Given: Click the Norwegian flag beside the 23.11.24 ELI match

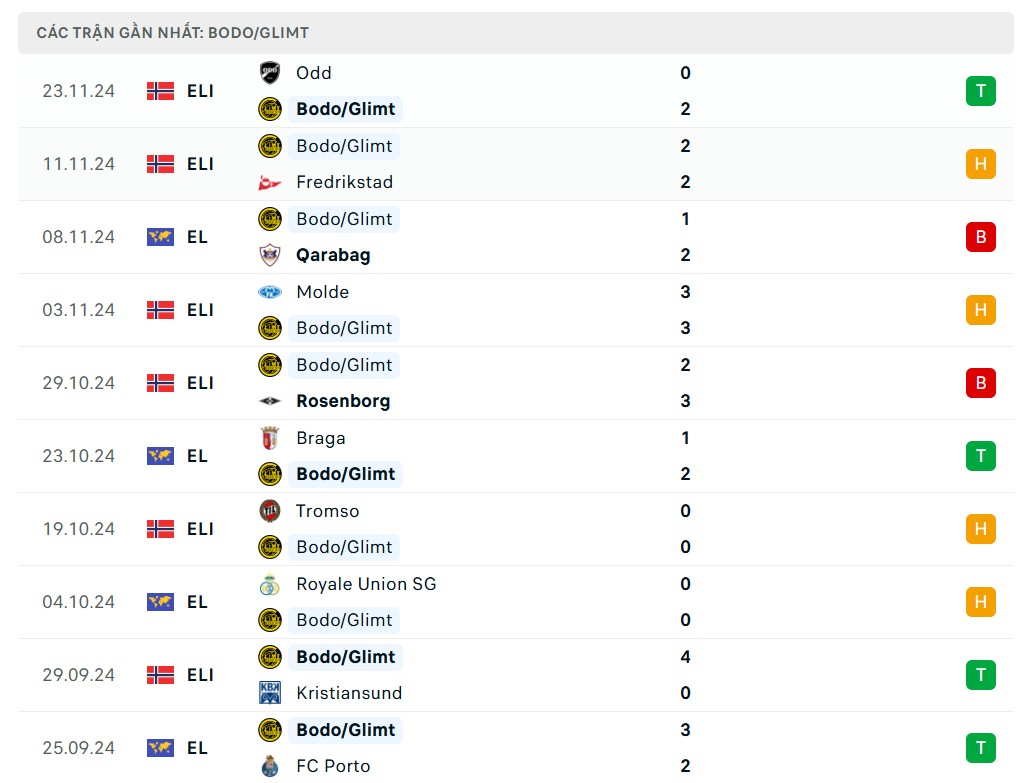Looking at the screenshot, I should click(x=159, y=90).
